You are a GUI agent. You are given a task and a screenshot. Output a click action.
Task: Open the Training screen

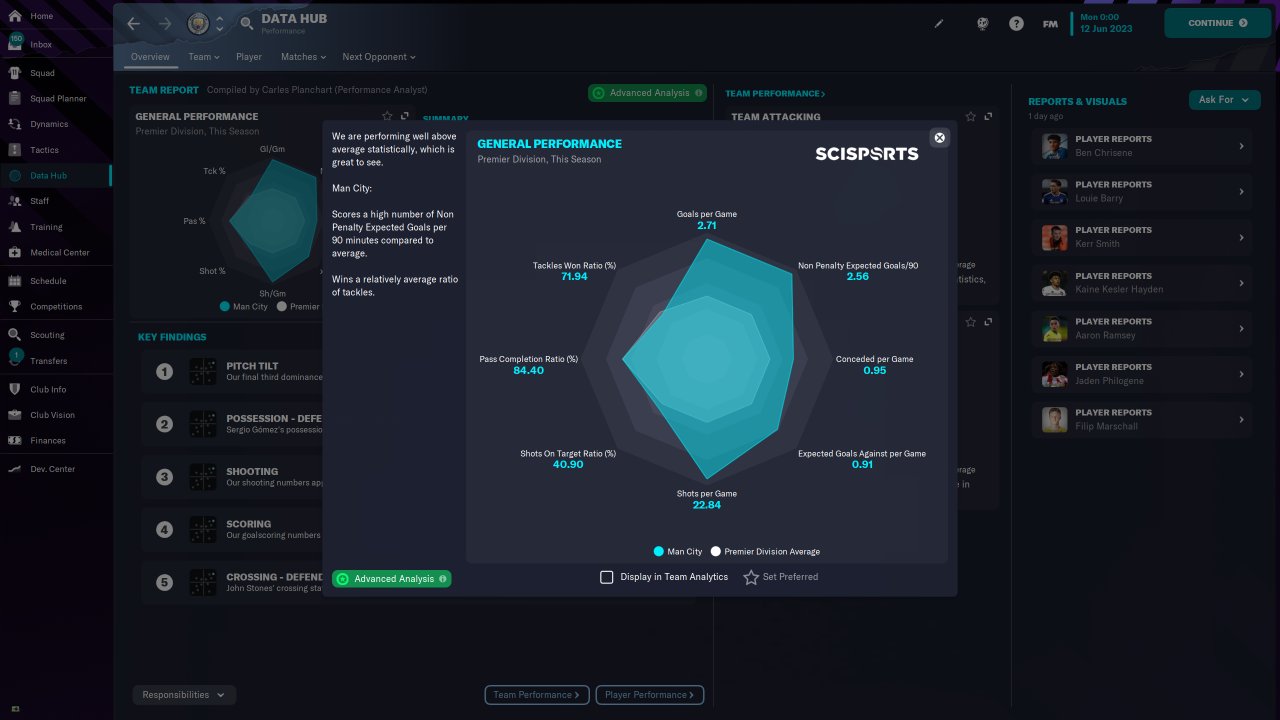(56, 227)
